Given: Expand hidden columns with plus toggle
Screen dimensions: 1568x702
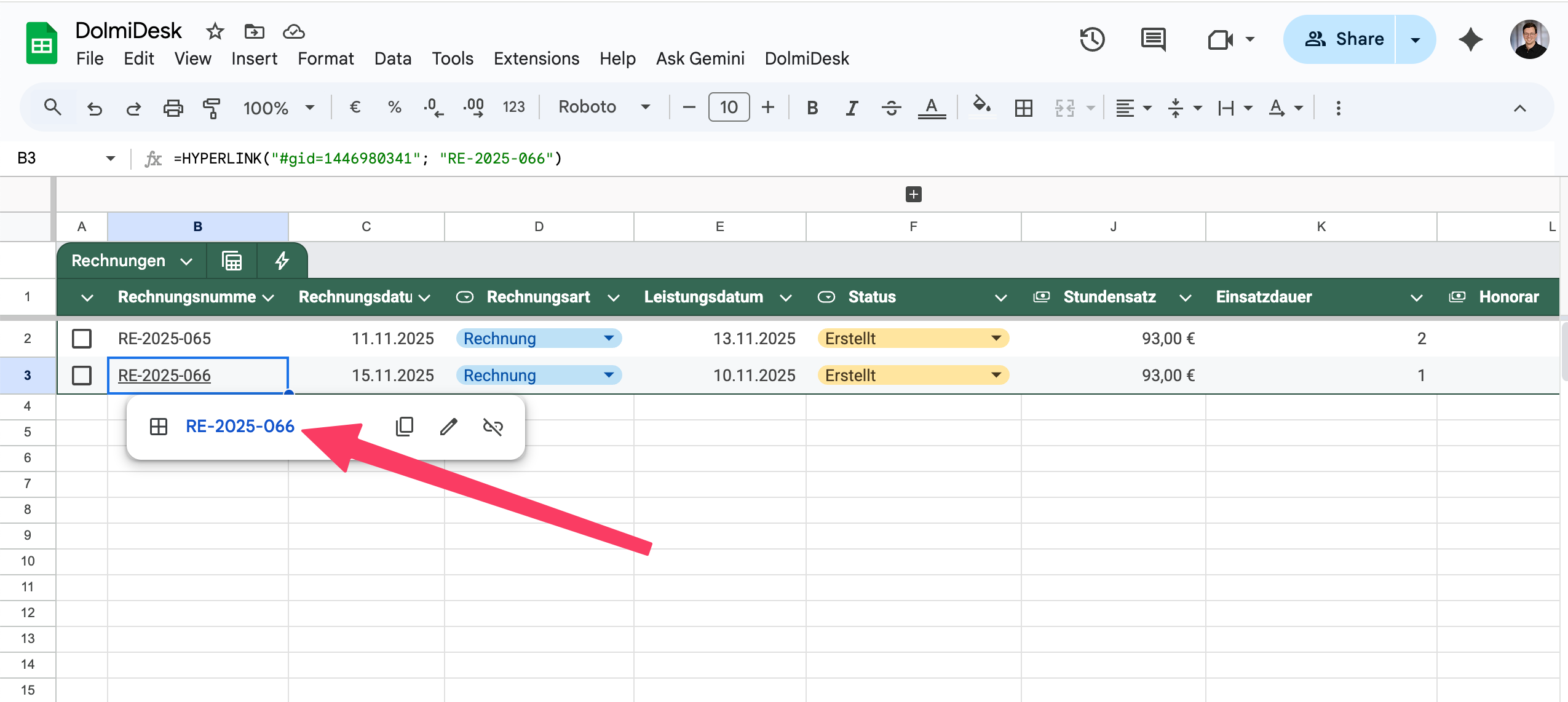Looking at the screenshot, I should [913, 195].
